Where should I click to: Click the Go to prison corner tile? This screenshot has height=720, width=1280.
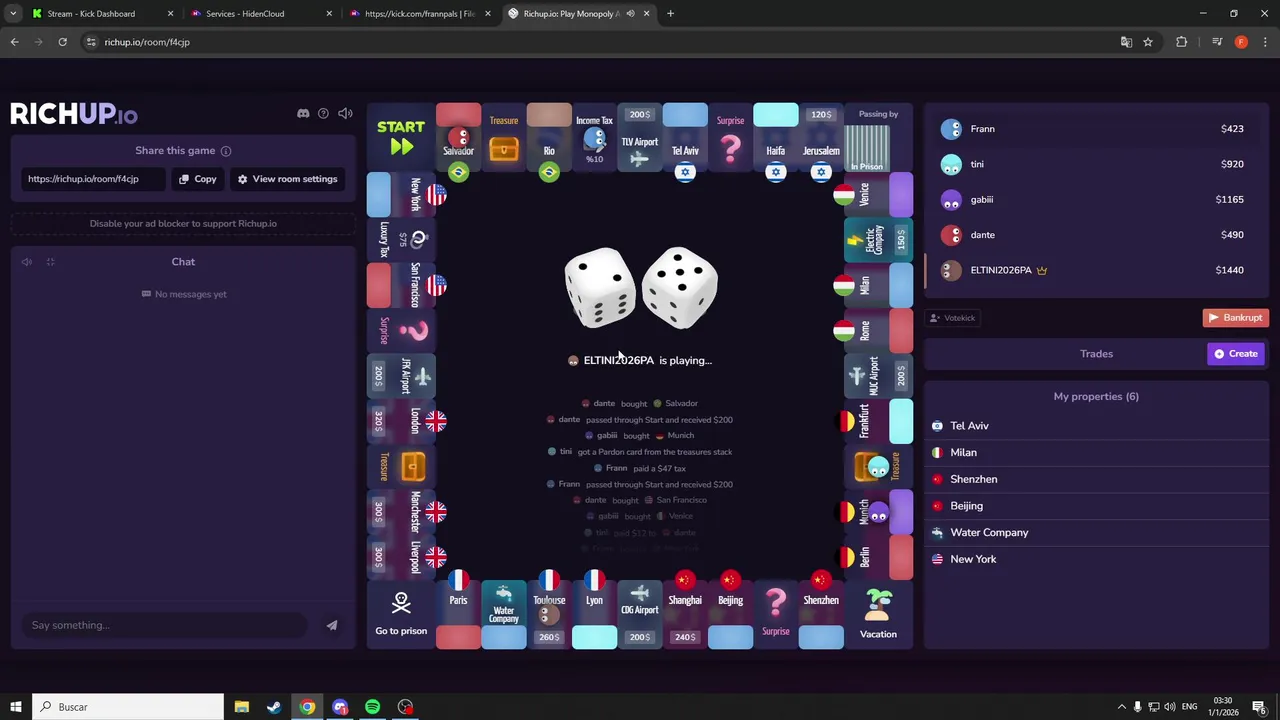401,613
